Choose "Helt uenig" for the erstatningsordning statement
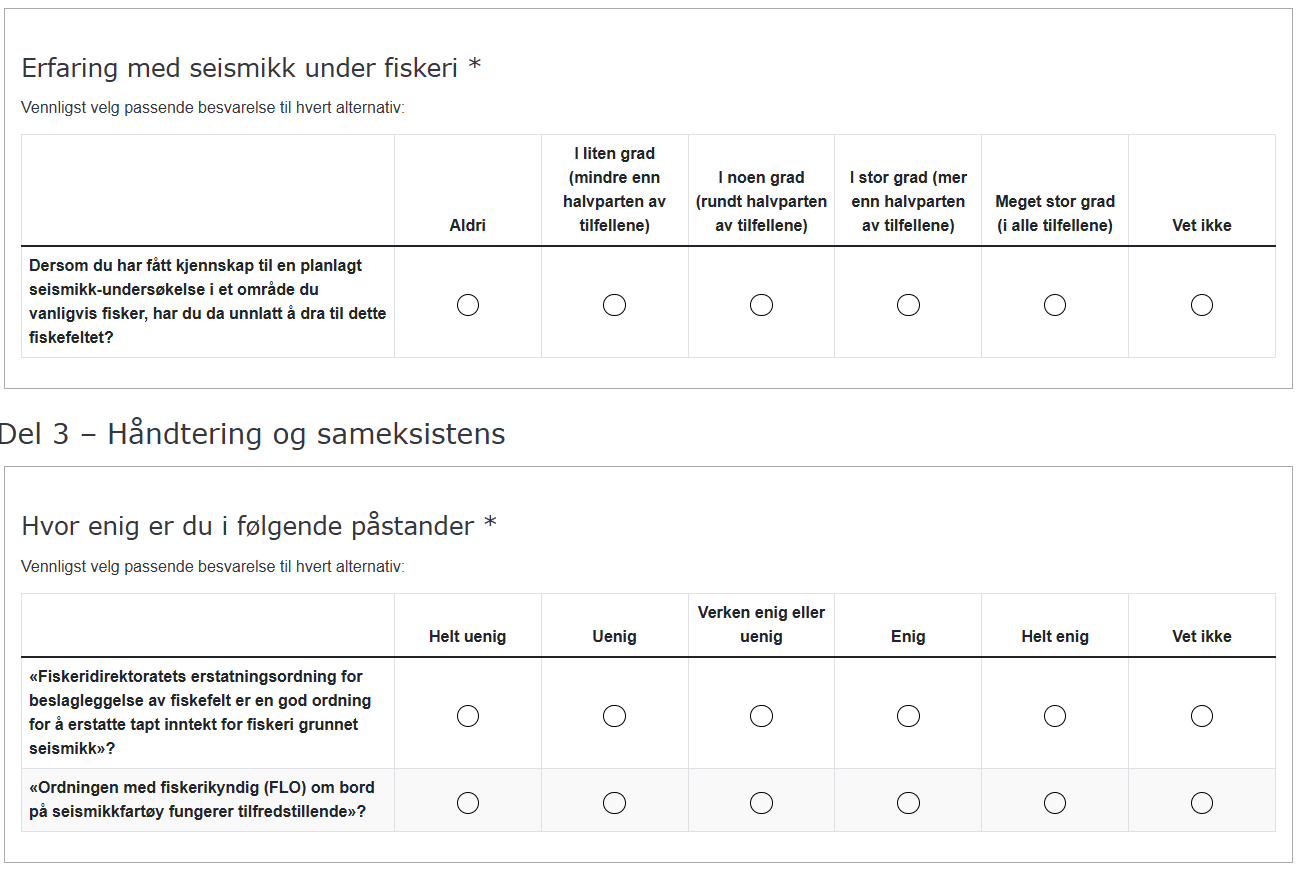 468,715
